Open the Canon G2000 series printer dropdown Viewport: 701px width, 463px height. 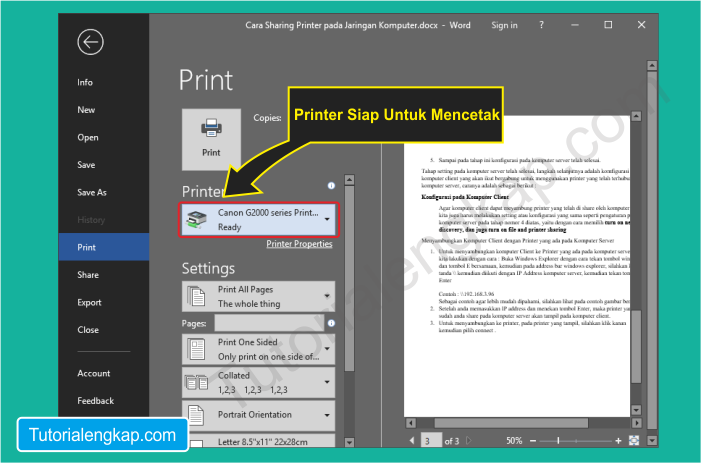[259, 220]
